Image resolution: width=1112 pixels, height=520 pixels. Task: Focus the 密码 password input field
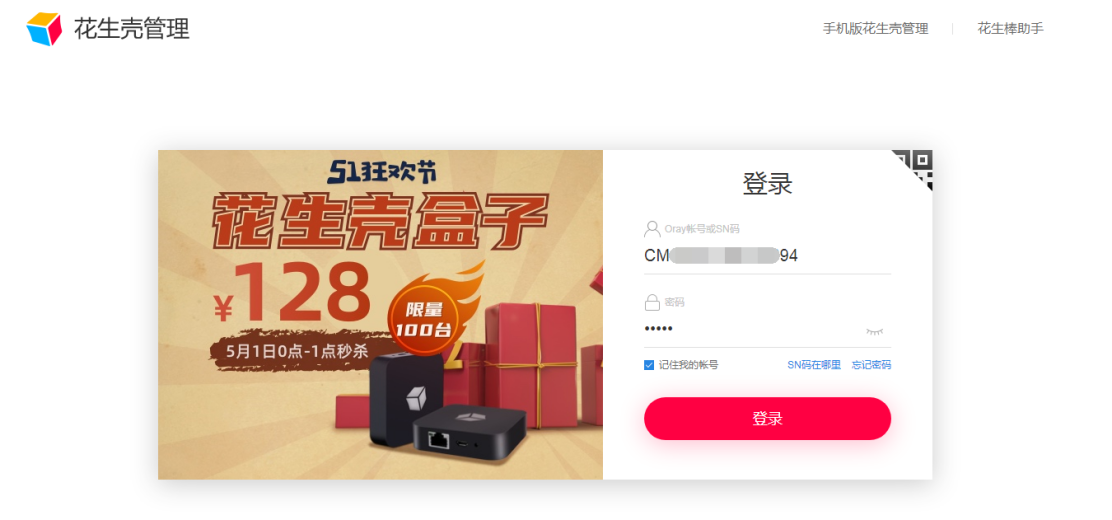(x=752, y=329)
